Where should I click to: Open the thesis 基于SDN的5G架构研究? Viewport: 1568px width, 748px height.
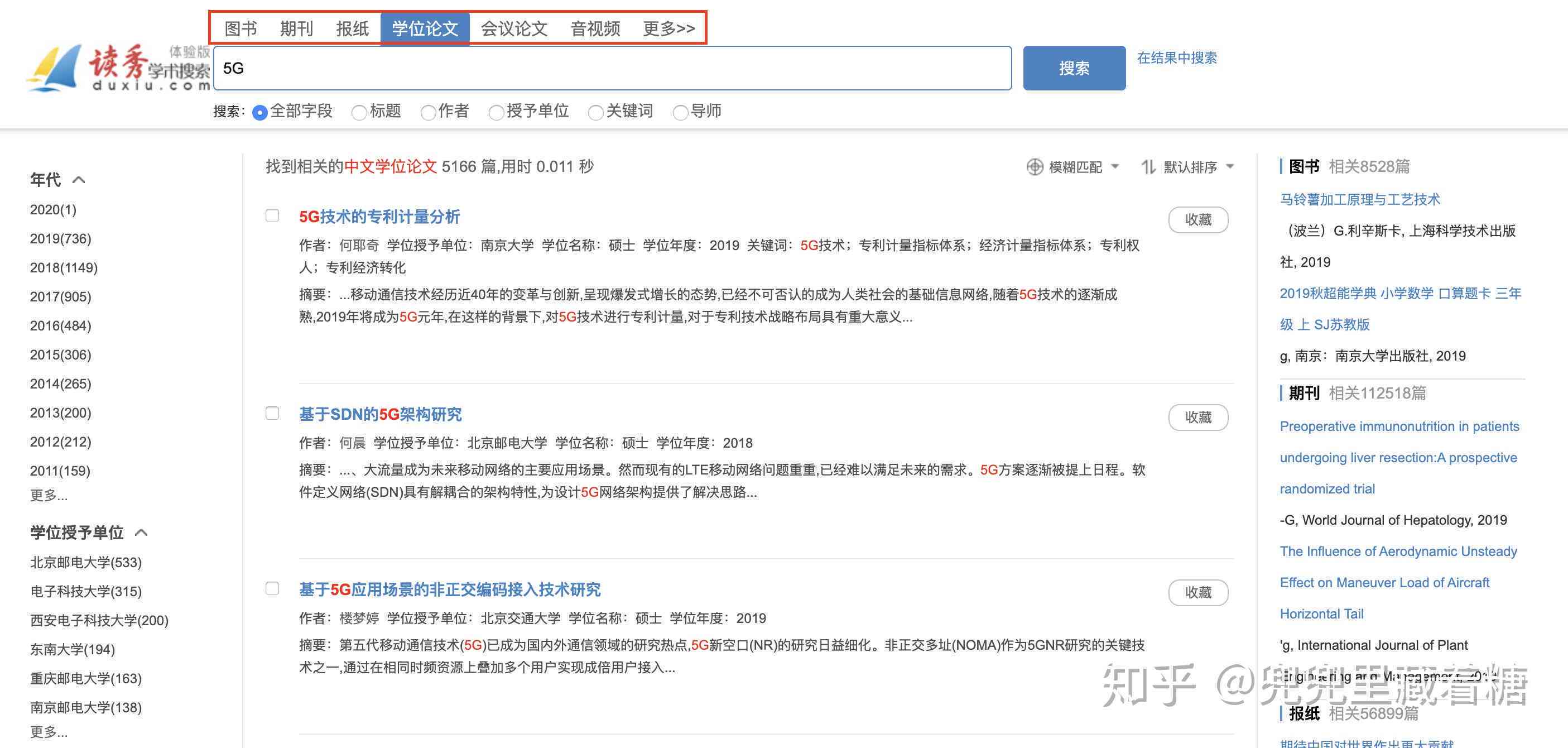click(381, 414)
